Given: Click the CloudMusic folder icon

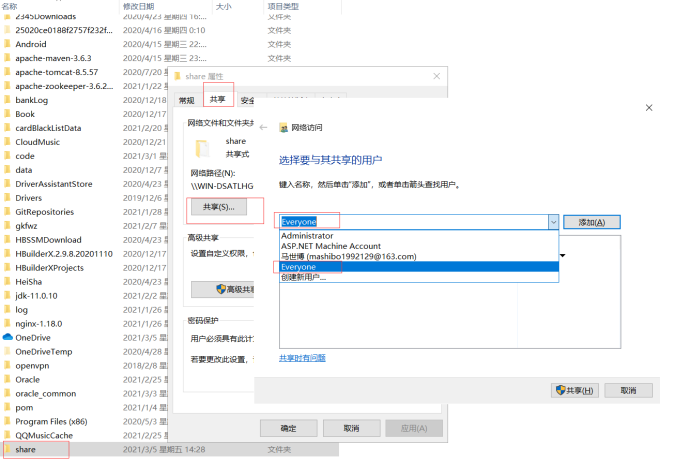Looking at the screenshot, I should point(7,142).
